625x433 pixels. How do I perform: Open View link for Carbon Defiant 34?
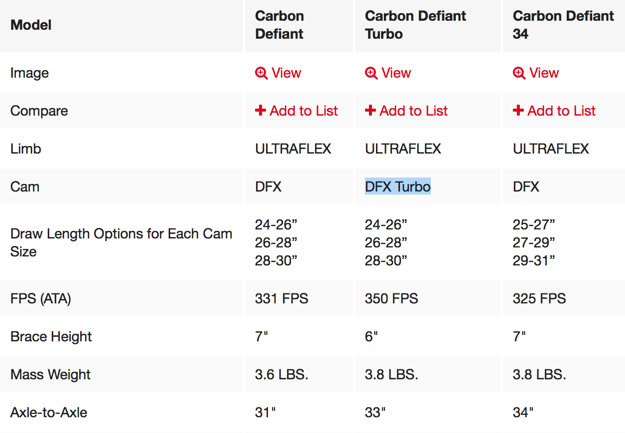tap(544, 73)
